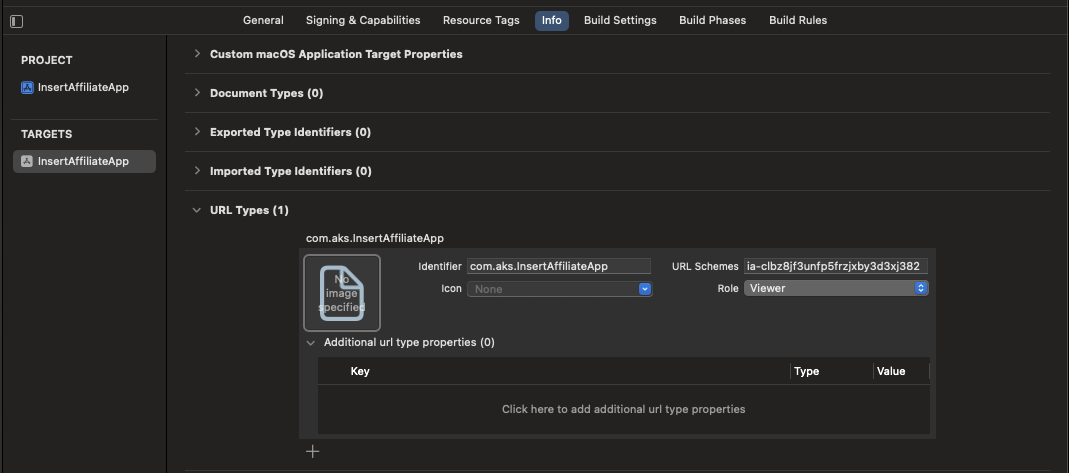
Task: Expand Imported Type Identifiers section
Action: pyautogui.click(x=197, y=171)
